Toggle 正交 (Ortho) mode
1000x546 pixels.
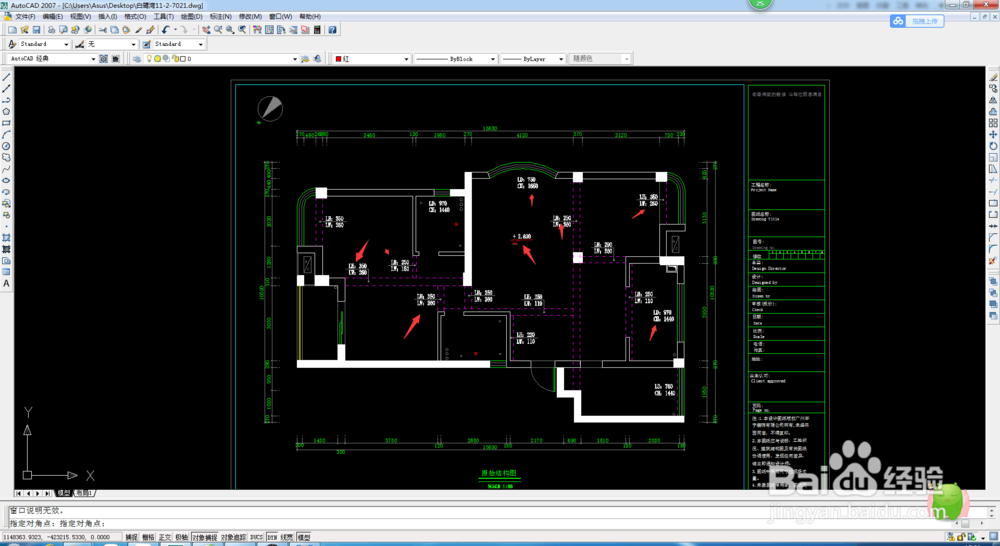click(165, 538)
